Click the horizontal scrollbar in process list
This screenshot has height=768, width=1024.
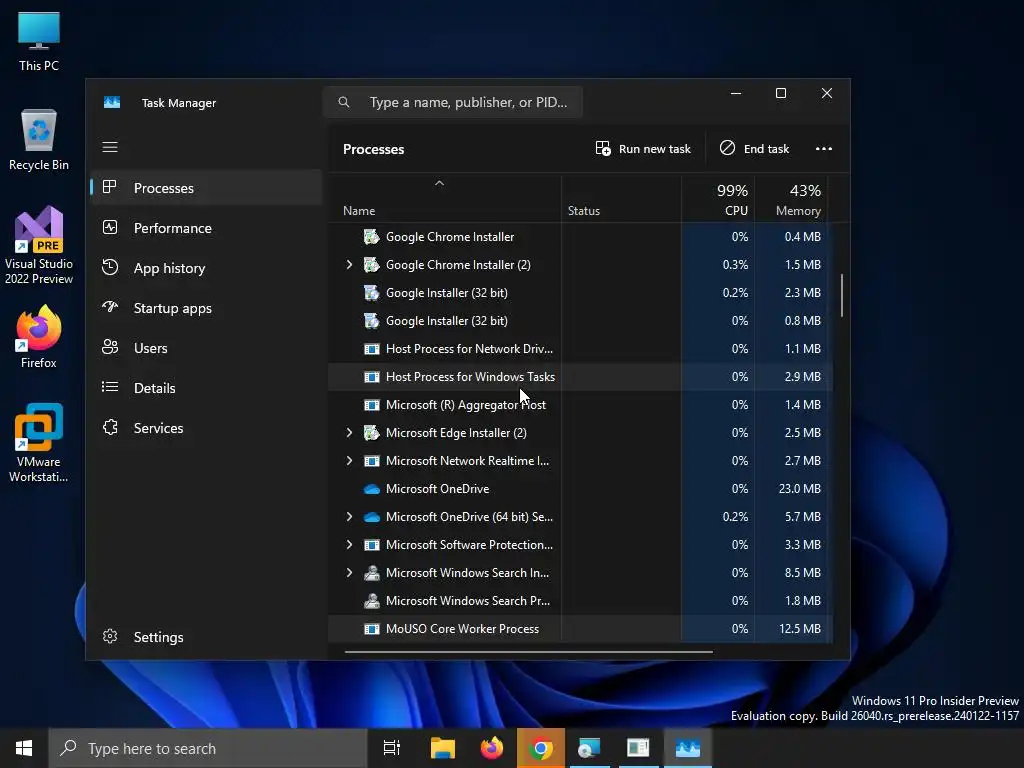pyautogui.click(x=528, y=651)
